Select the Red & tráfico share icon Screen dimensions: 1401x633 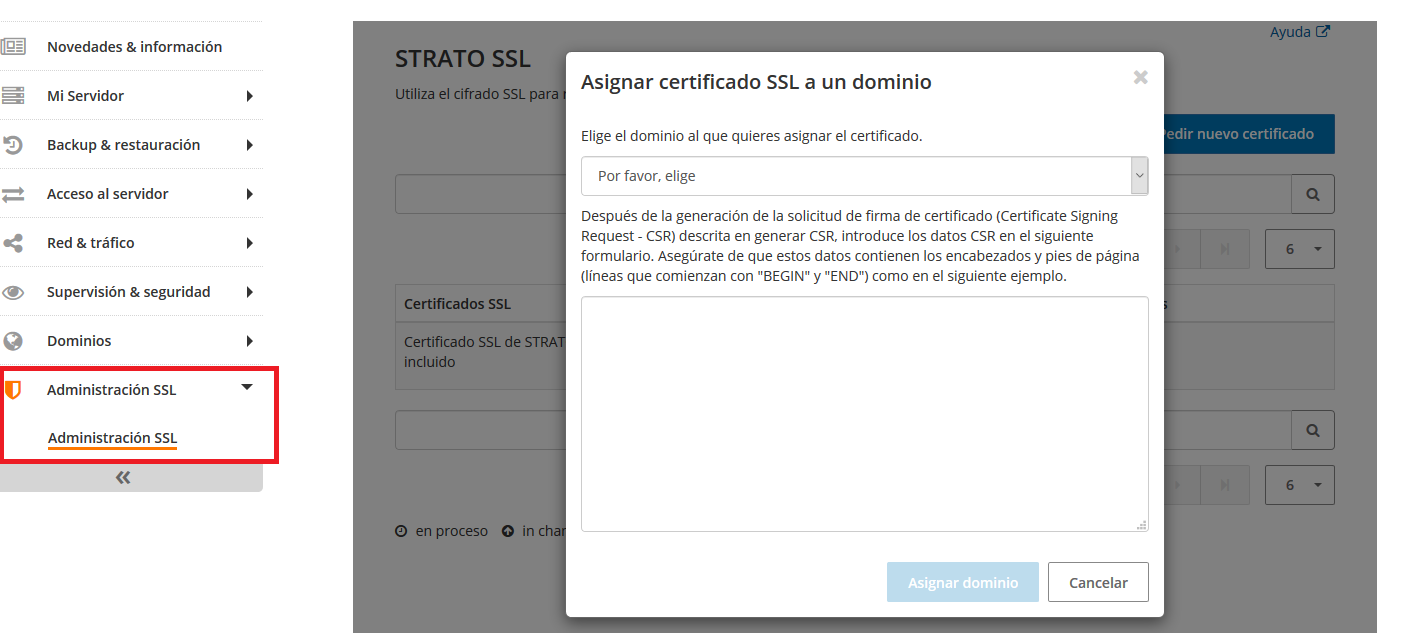click(x=14, y=242)
